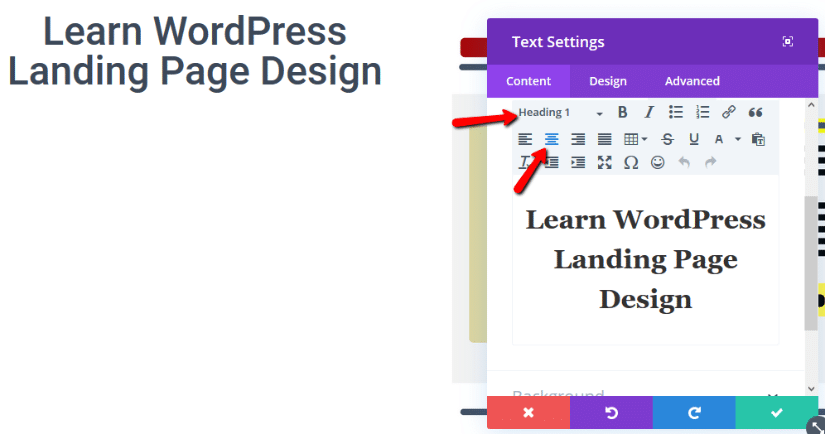Click the 'Text Settings' modal title
The height and width of the screenshot is (434, 825).
[558, 42]
